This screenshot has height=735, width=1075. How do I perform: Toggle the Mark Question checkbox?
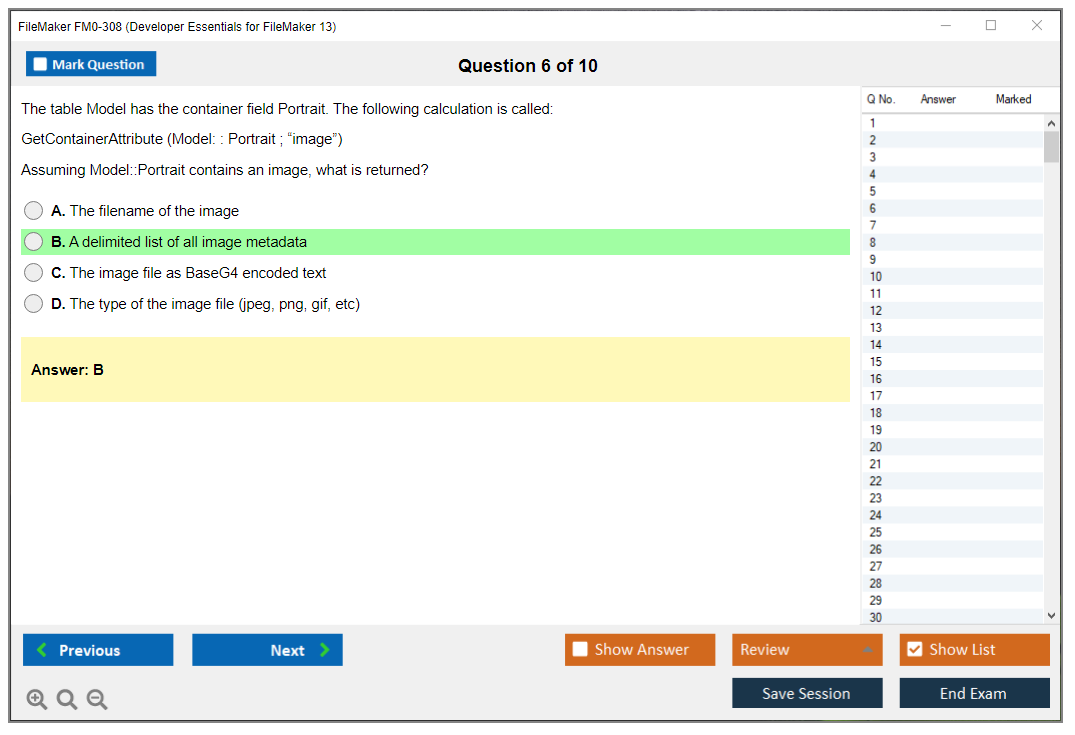pos(41,64)
